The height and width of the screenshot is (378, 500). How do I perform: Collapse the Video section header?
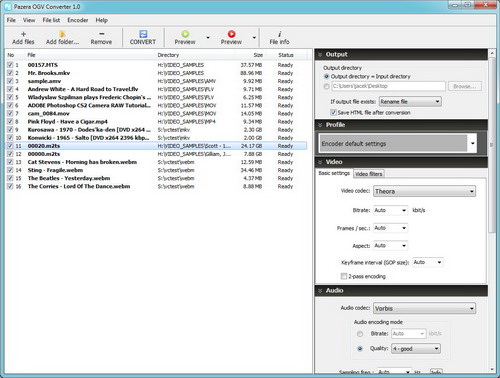[x=401, y=162]
